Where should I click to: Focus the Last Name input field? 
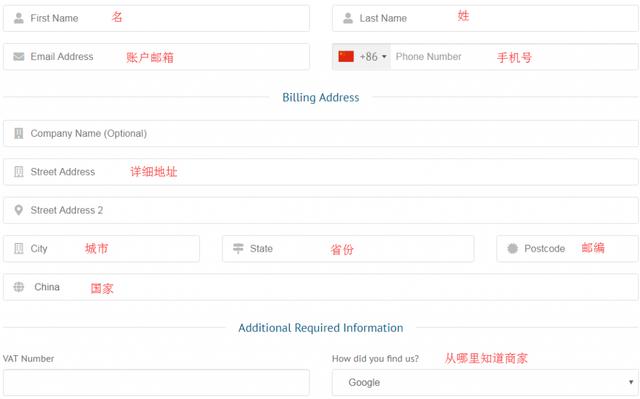[x=485, y=18]
